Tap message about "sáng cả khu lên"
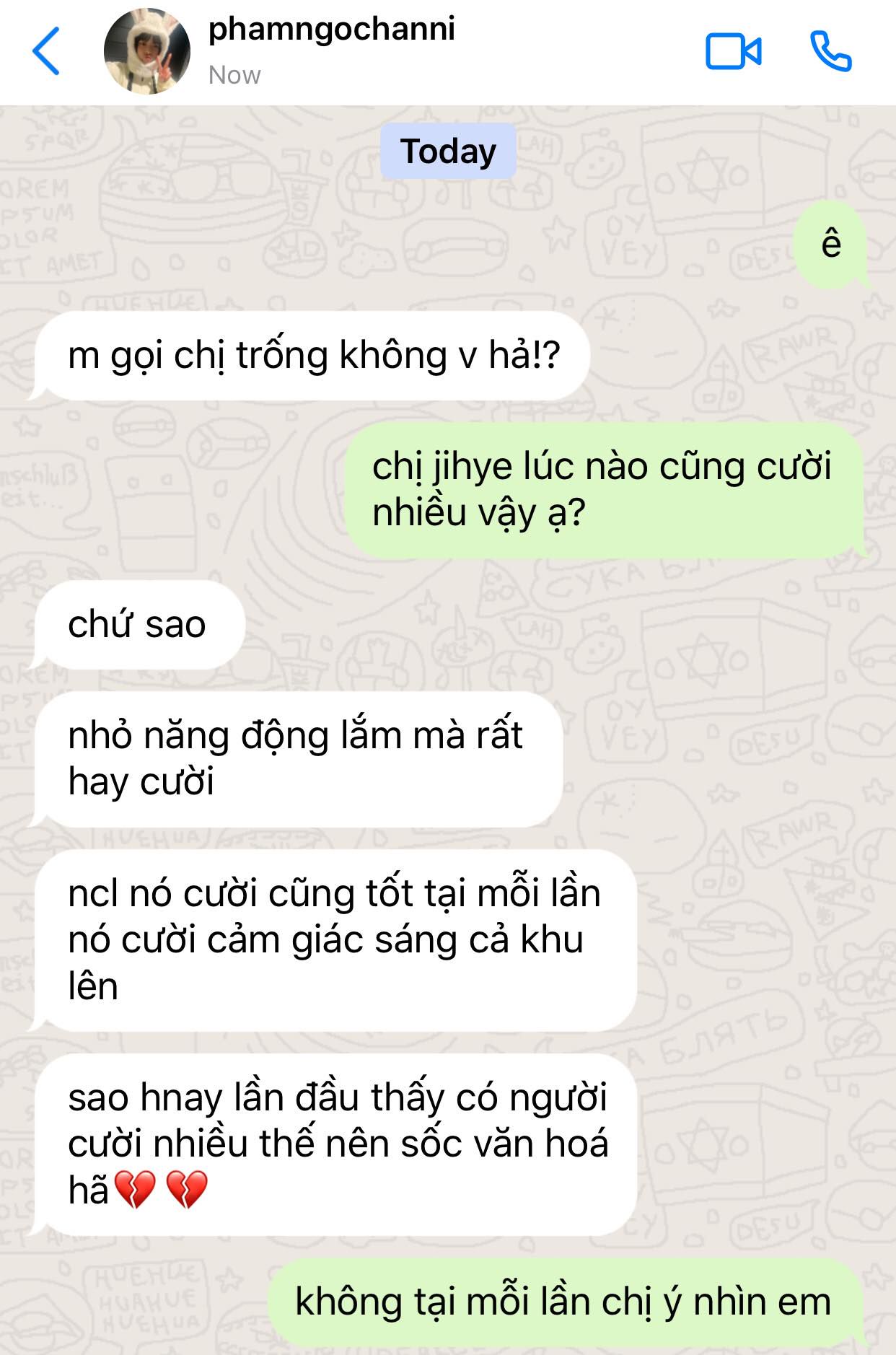The height and width of the screenshot is (1355, 896). 334,940
